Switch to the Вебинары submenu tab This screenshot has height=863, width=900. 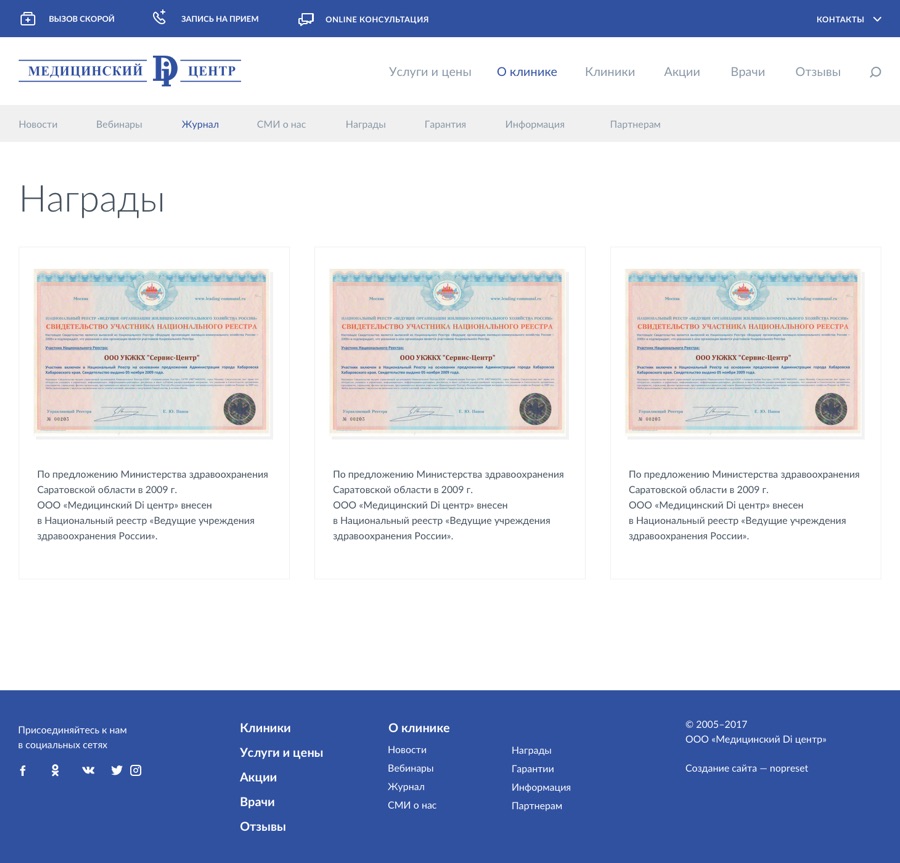tap(119, 125)
